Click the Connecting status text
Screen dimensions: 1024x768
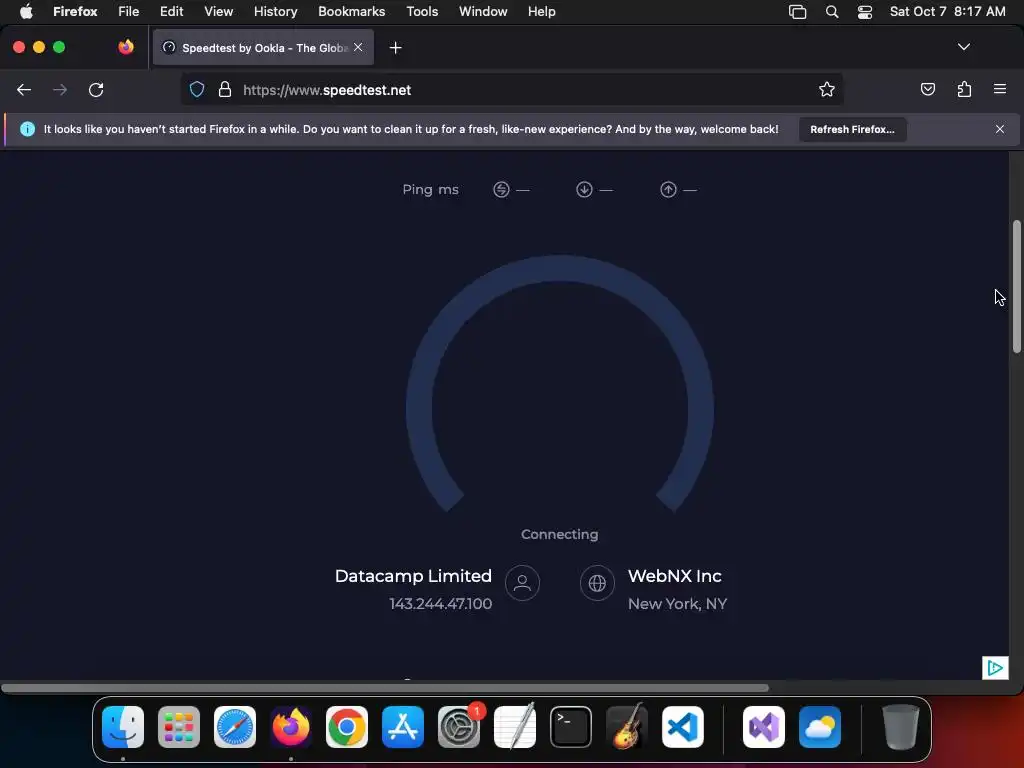point(560,534)
